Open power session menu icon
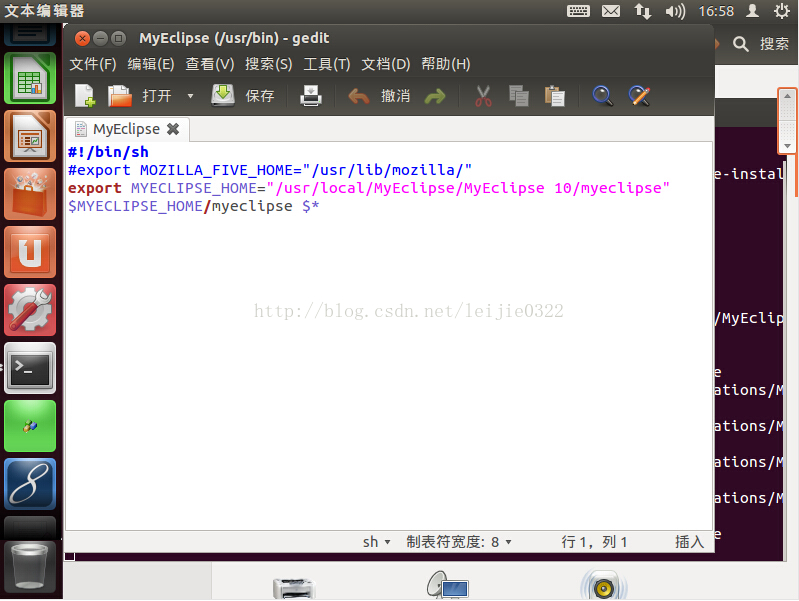This screenshot has width=799, height=601. pos(782,11)
